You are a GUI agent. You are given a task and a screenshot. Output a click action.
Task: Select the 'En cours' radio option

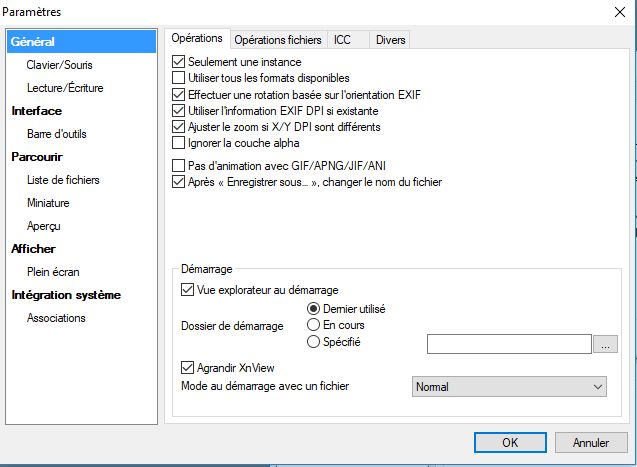314,325
